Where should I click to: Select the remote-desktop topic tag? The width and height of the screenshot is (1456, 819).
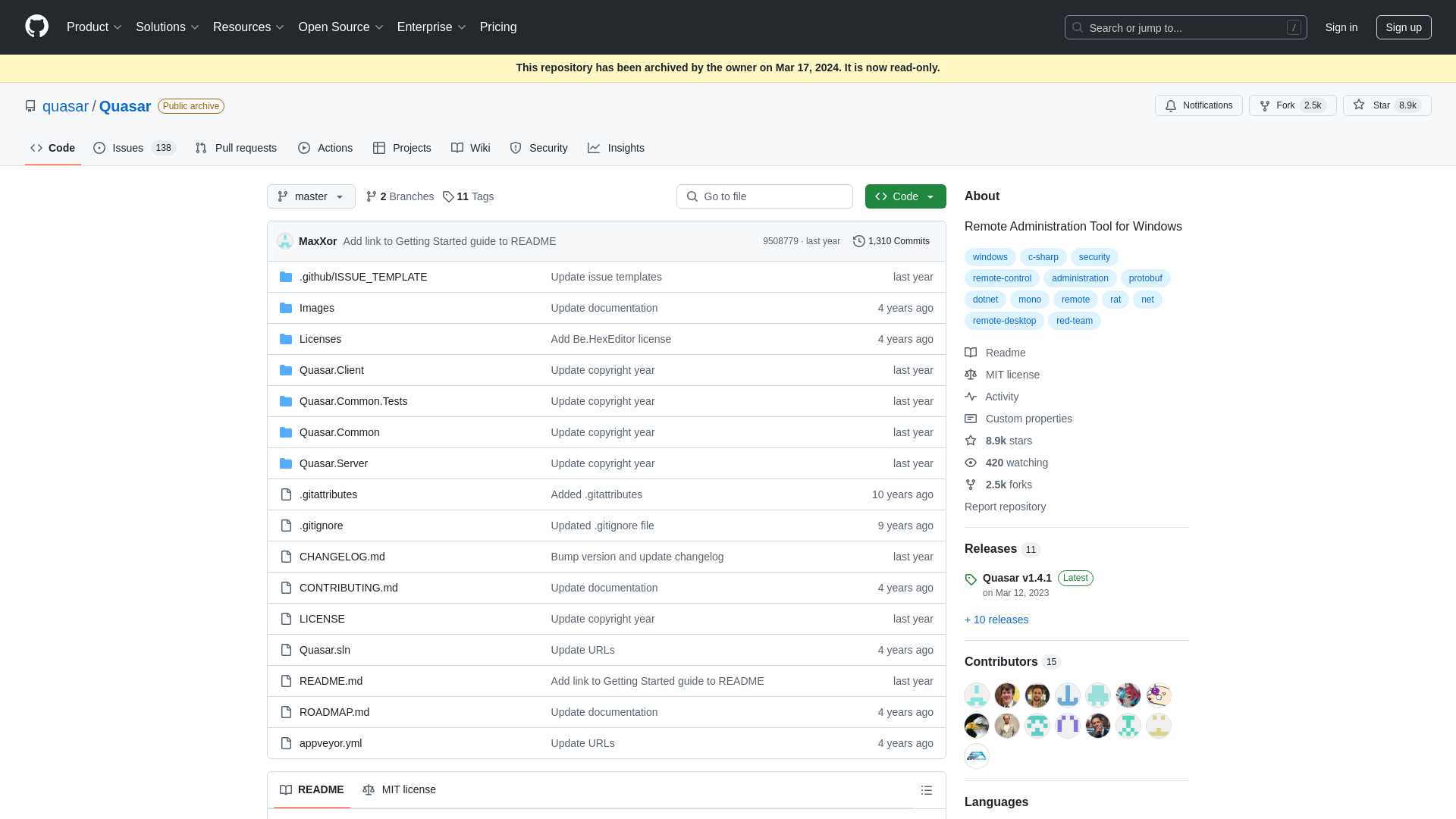pos(1004,321)
